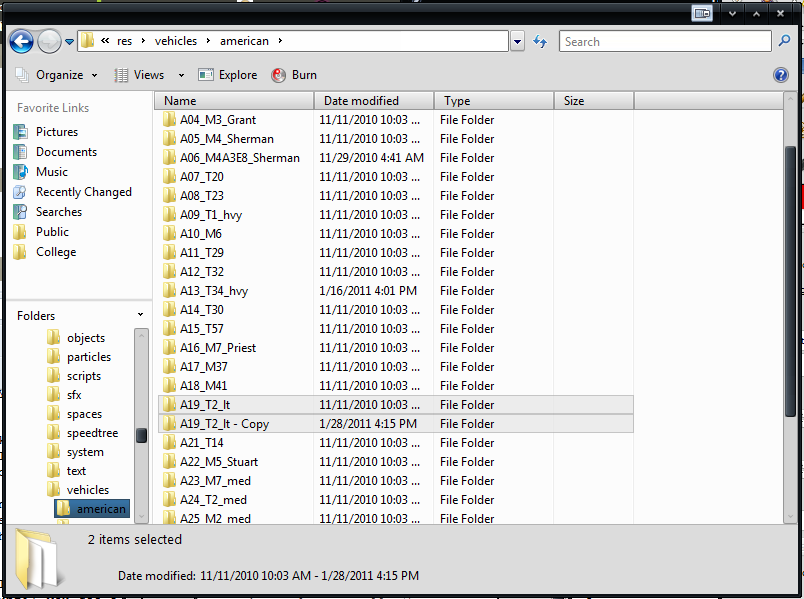Click 'american' in the address breadcrumb
Viewport: 804px width, 599px height.
(244, 41)
